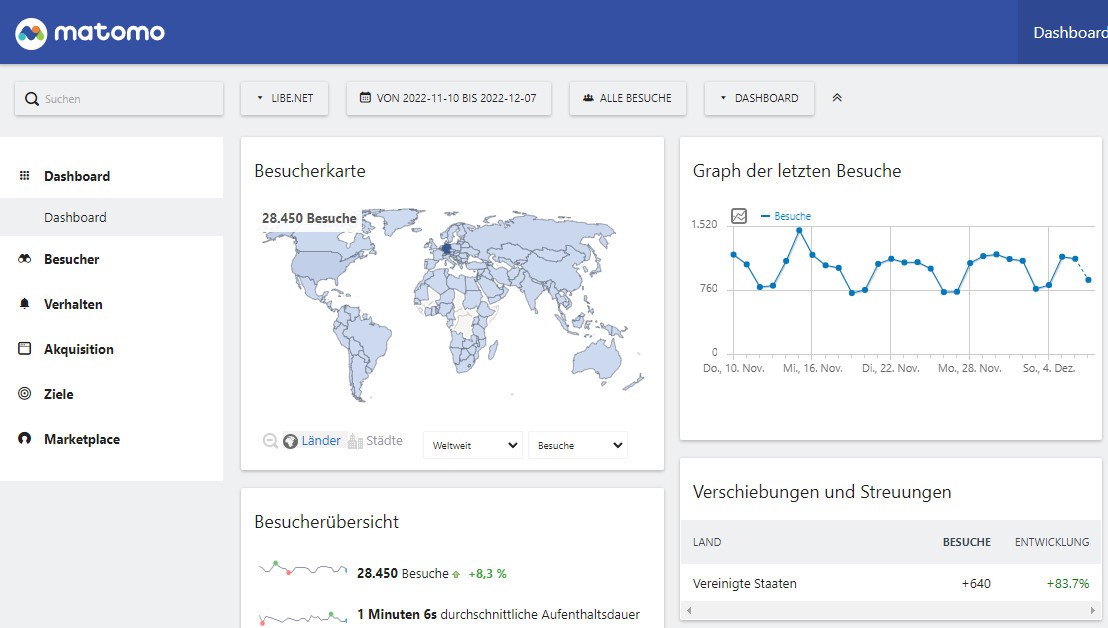The height and width of the screenshot is (628, 1108).
Task: Switch map view to Städte
Action: 376,441
